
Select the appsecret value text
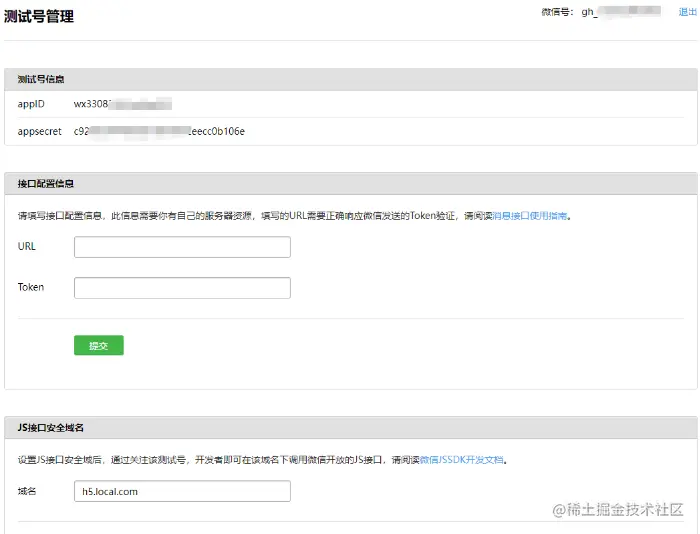(x=159, y=131)
